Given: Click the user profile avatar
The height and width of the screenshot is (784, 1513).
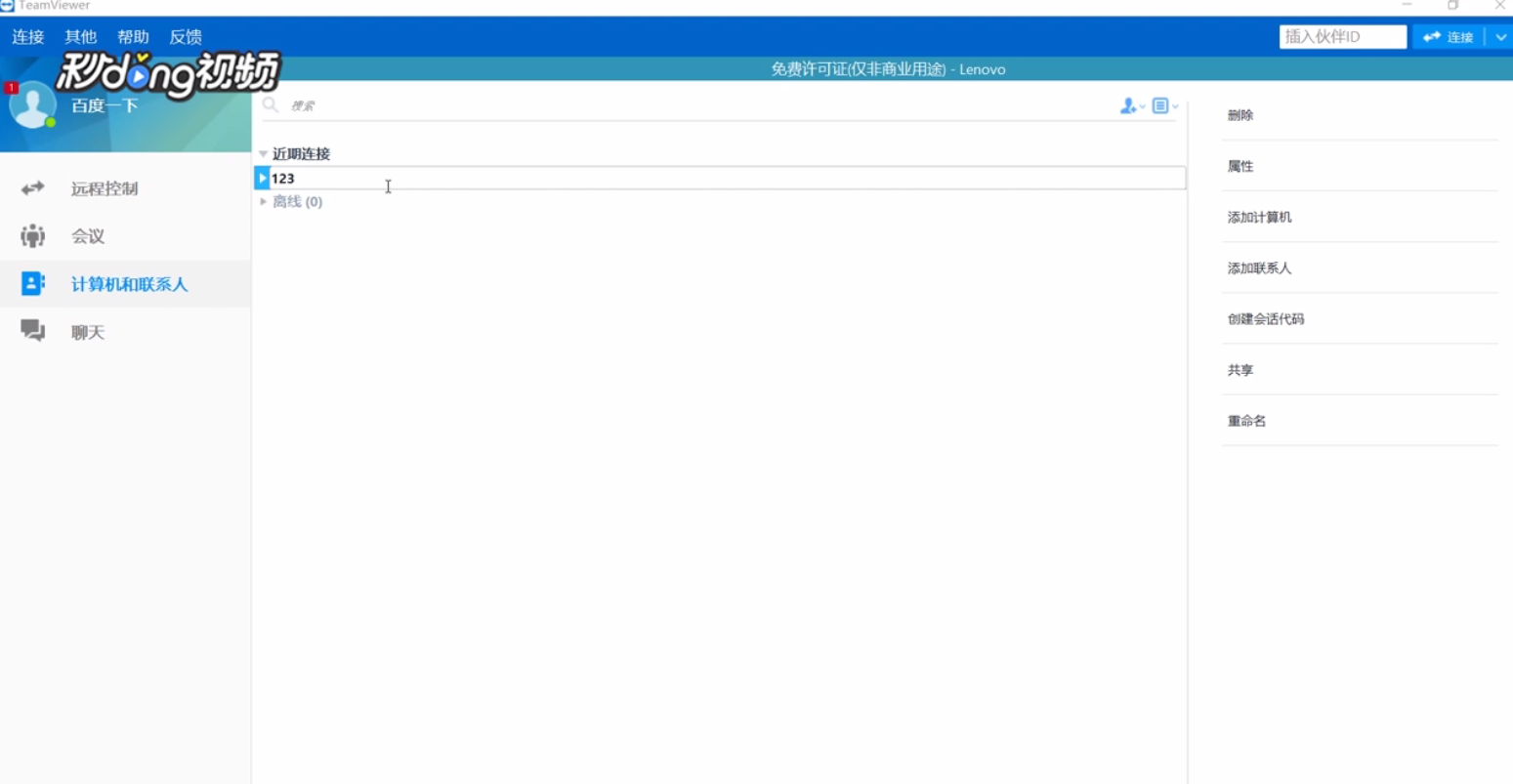Looking at the screenshot, I should [32, 104].
